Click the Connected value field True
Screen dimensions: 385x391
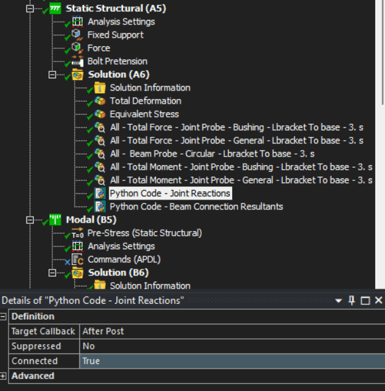point(232,361)
